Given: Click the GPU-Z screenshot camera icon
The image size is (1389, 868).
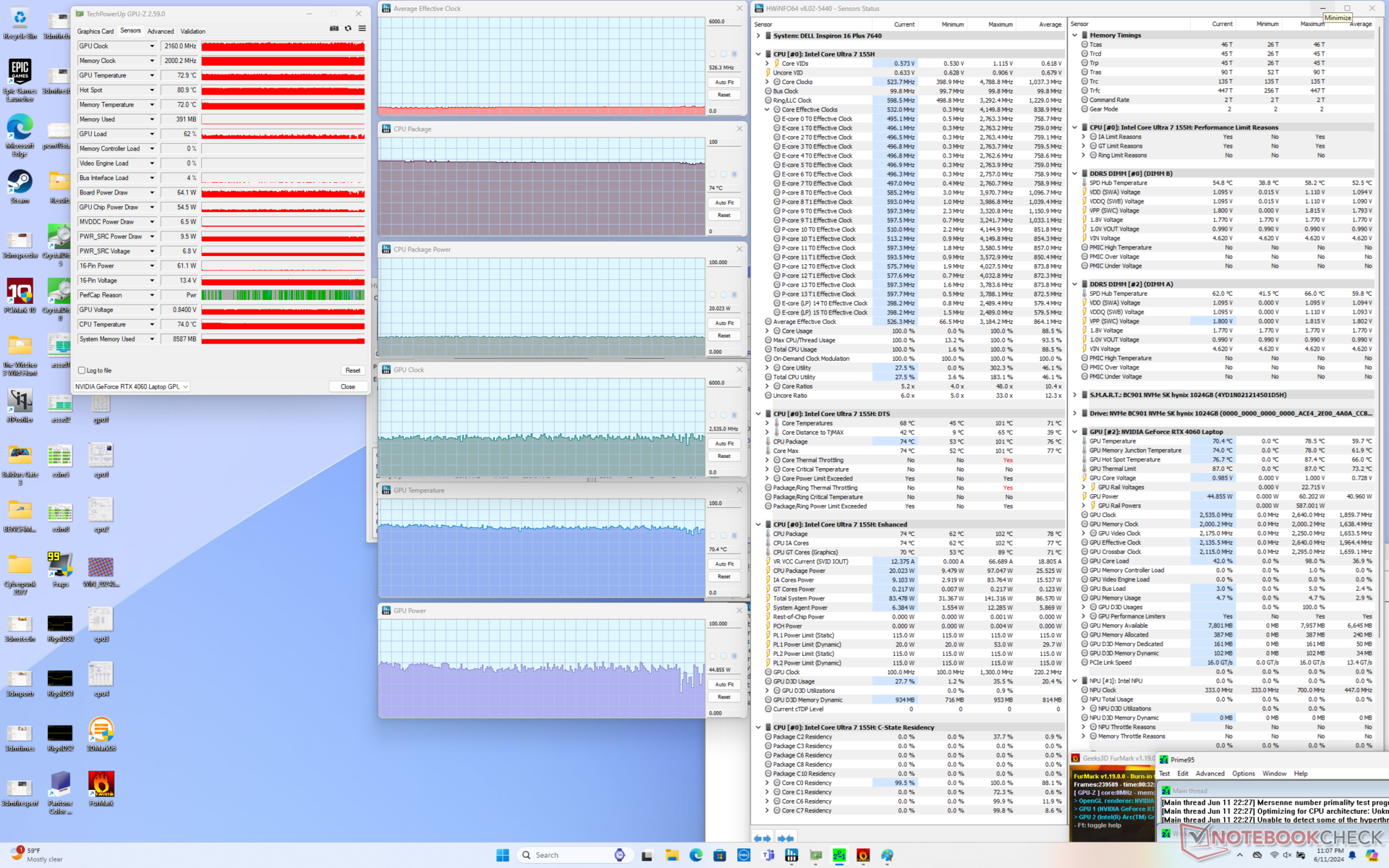Looking at the screenshot, I should click(x=334, y=29).
